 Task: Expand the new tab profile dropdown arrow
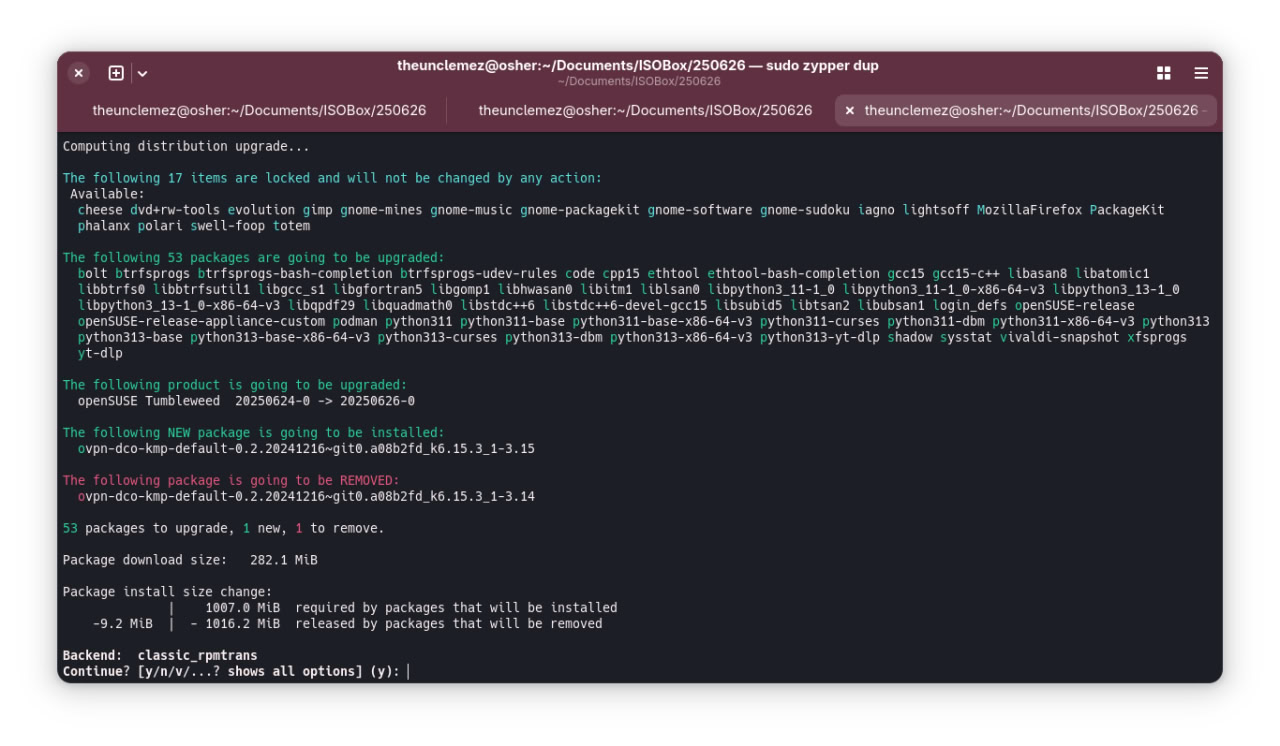coord(142,73)
